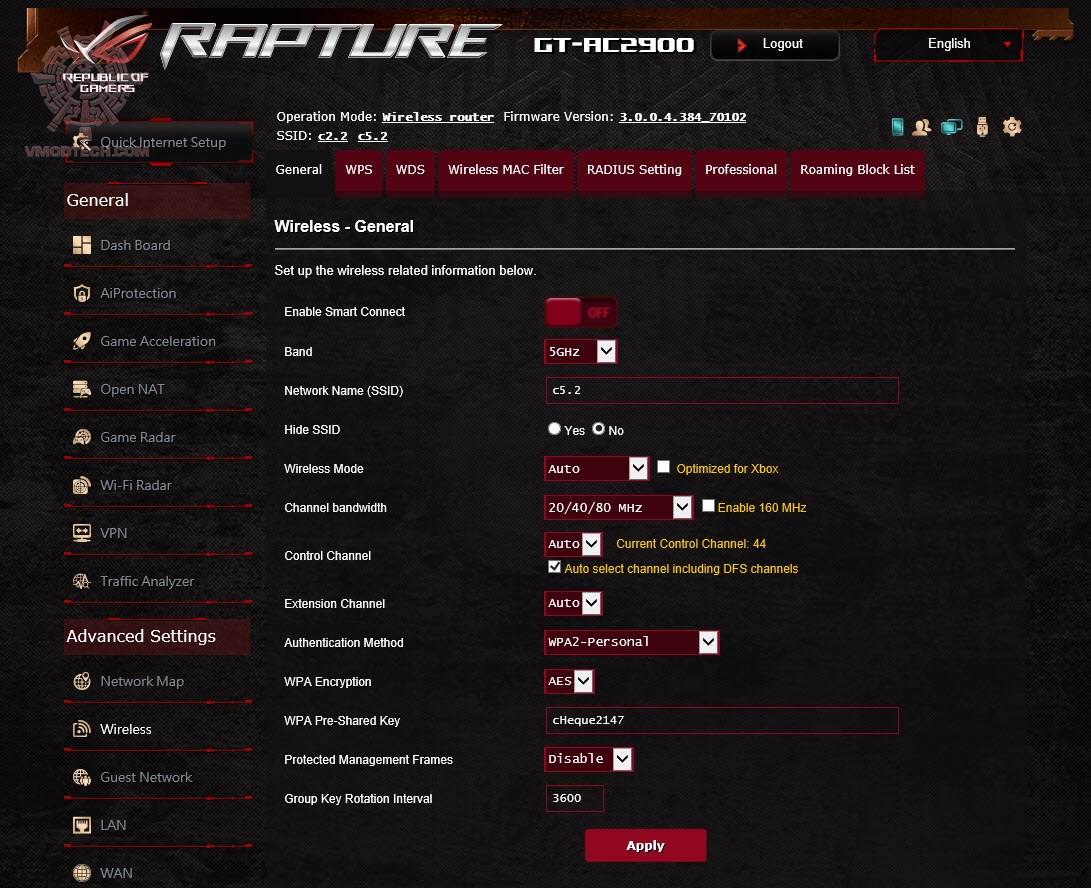Open Game Acceleration menu label
Viewport: 1091px width, 888px height.
158,341
